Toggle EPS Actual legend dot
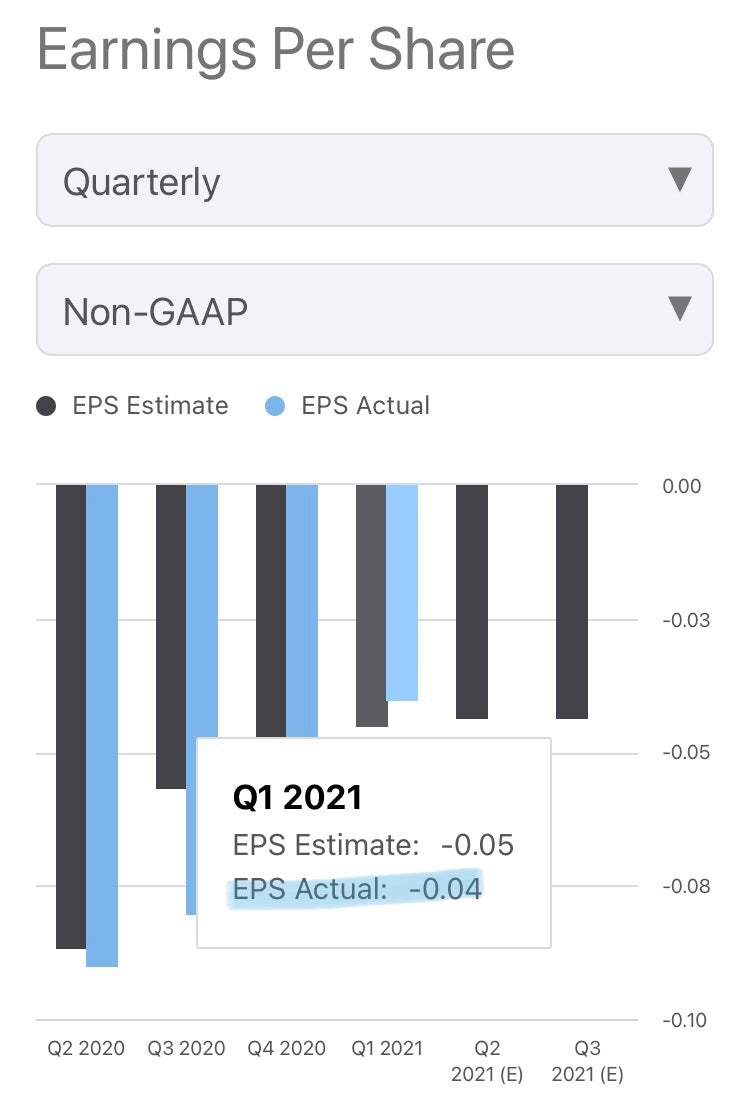The image size is (749, 1100). [277, 406]
